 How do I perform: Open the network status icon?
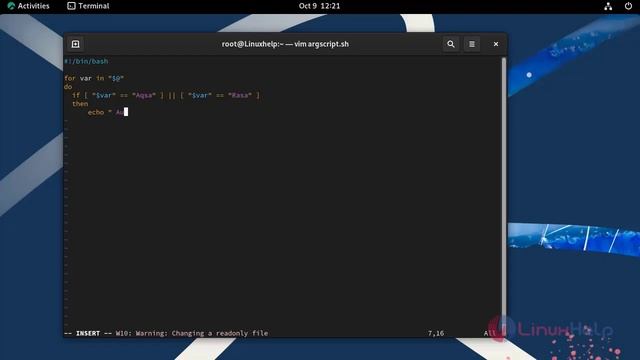608,6
